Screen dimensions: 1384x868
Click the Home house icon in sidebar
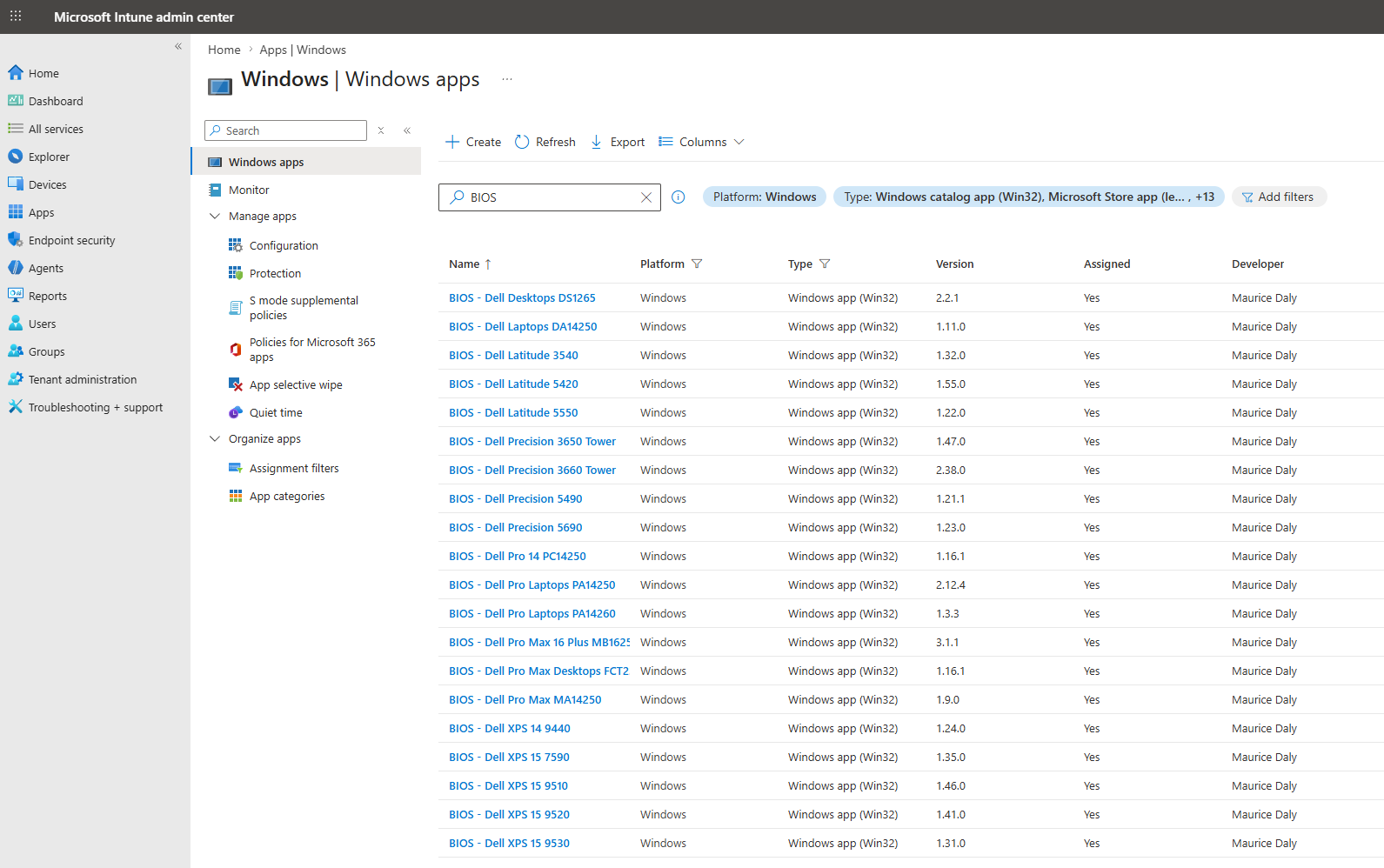16,73
